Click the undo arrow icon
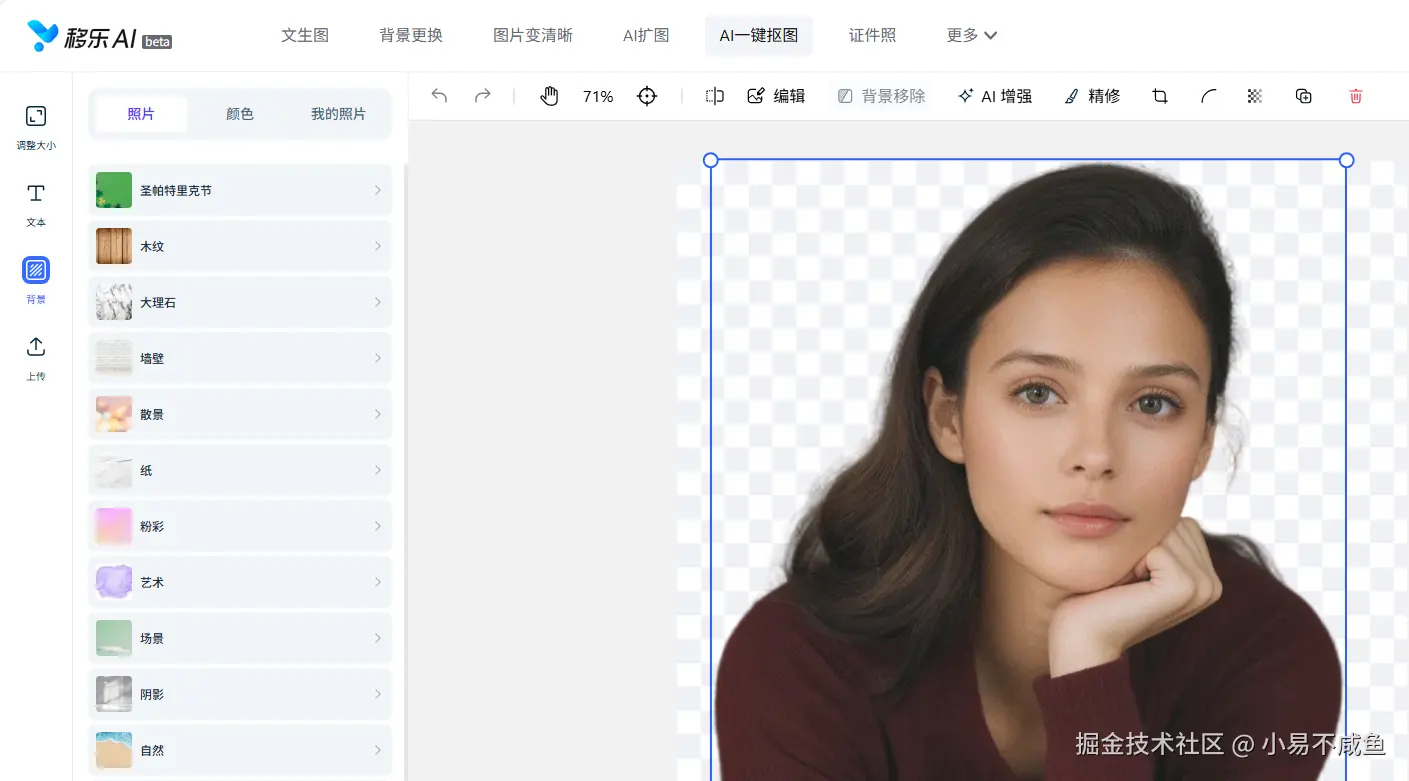 tap(439, 96)
